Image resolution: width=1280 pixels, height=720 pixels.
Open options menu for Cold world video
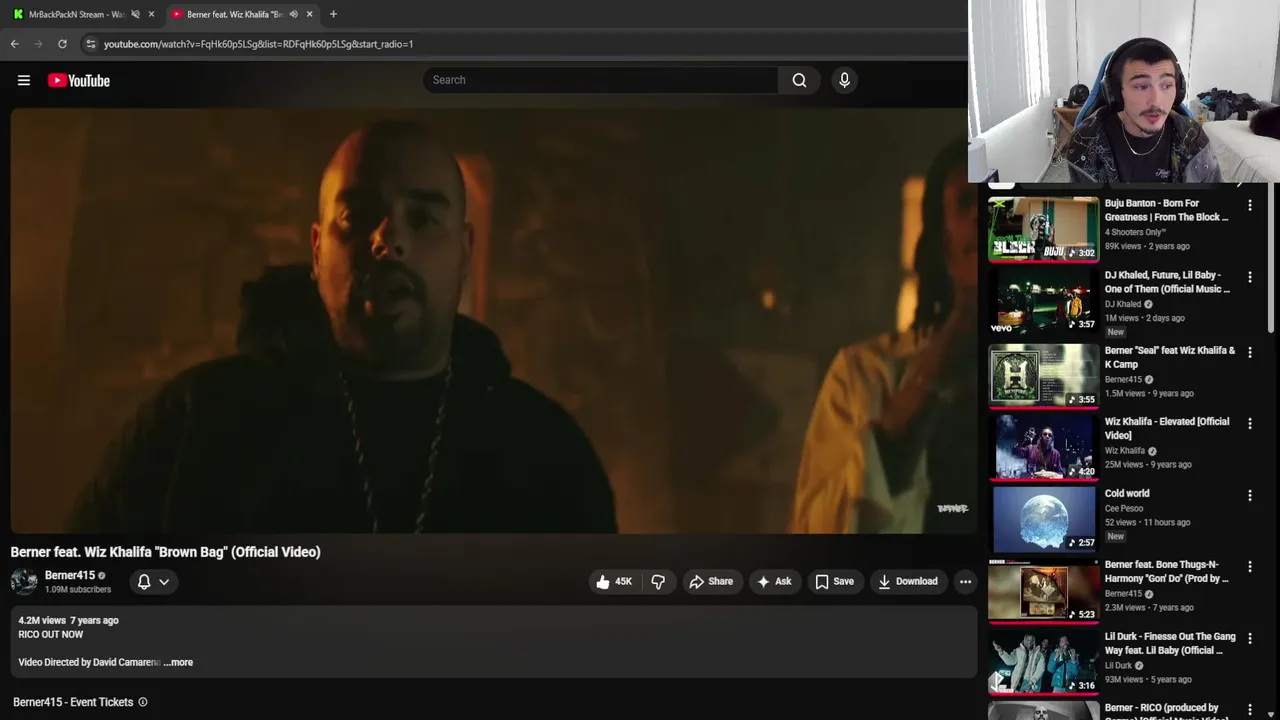pyautogui.click(x=1249, y=495)
